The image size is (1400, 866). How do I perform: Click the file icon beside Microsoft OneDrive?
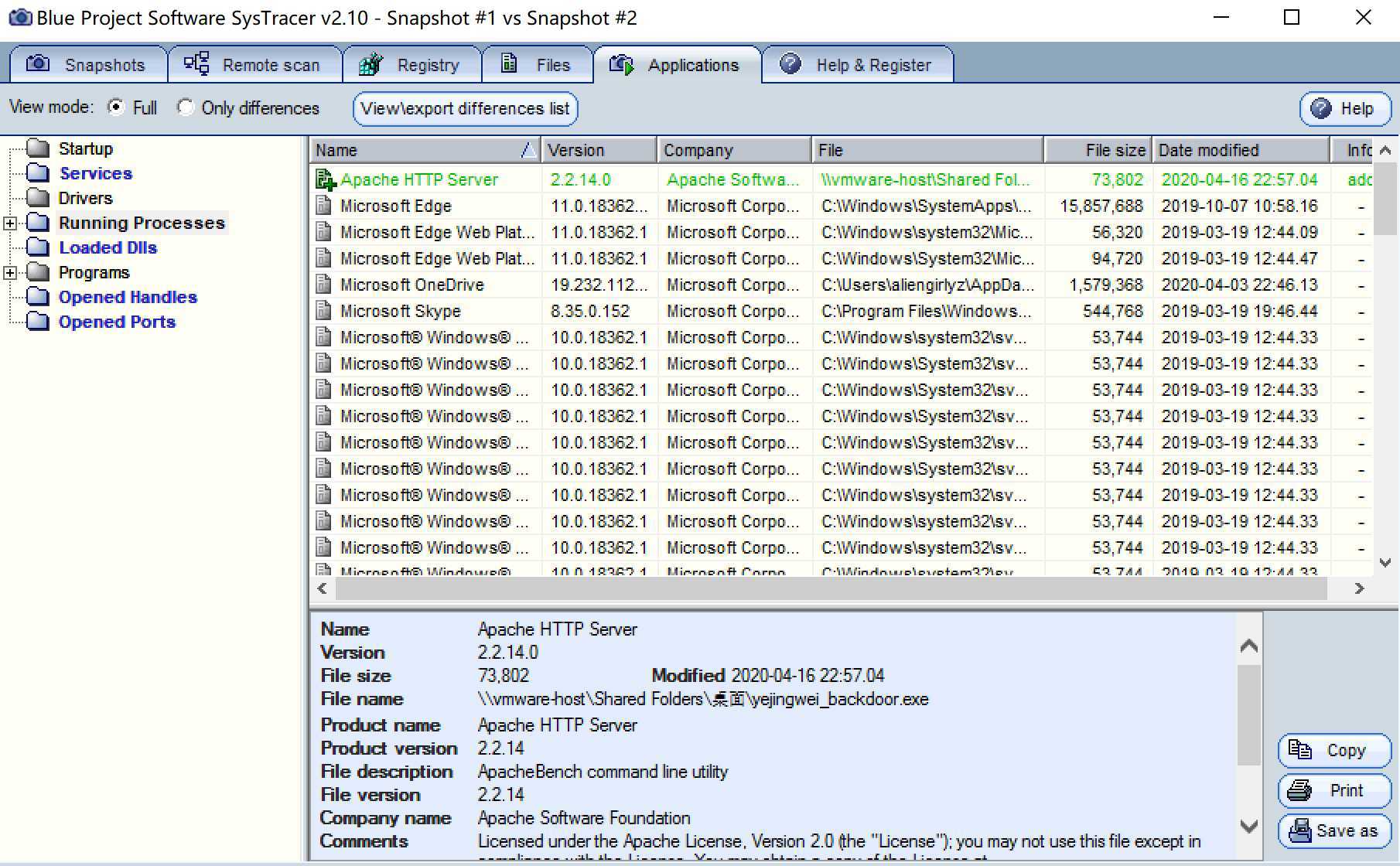[324, 285]
